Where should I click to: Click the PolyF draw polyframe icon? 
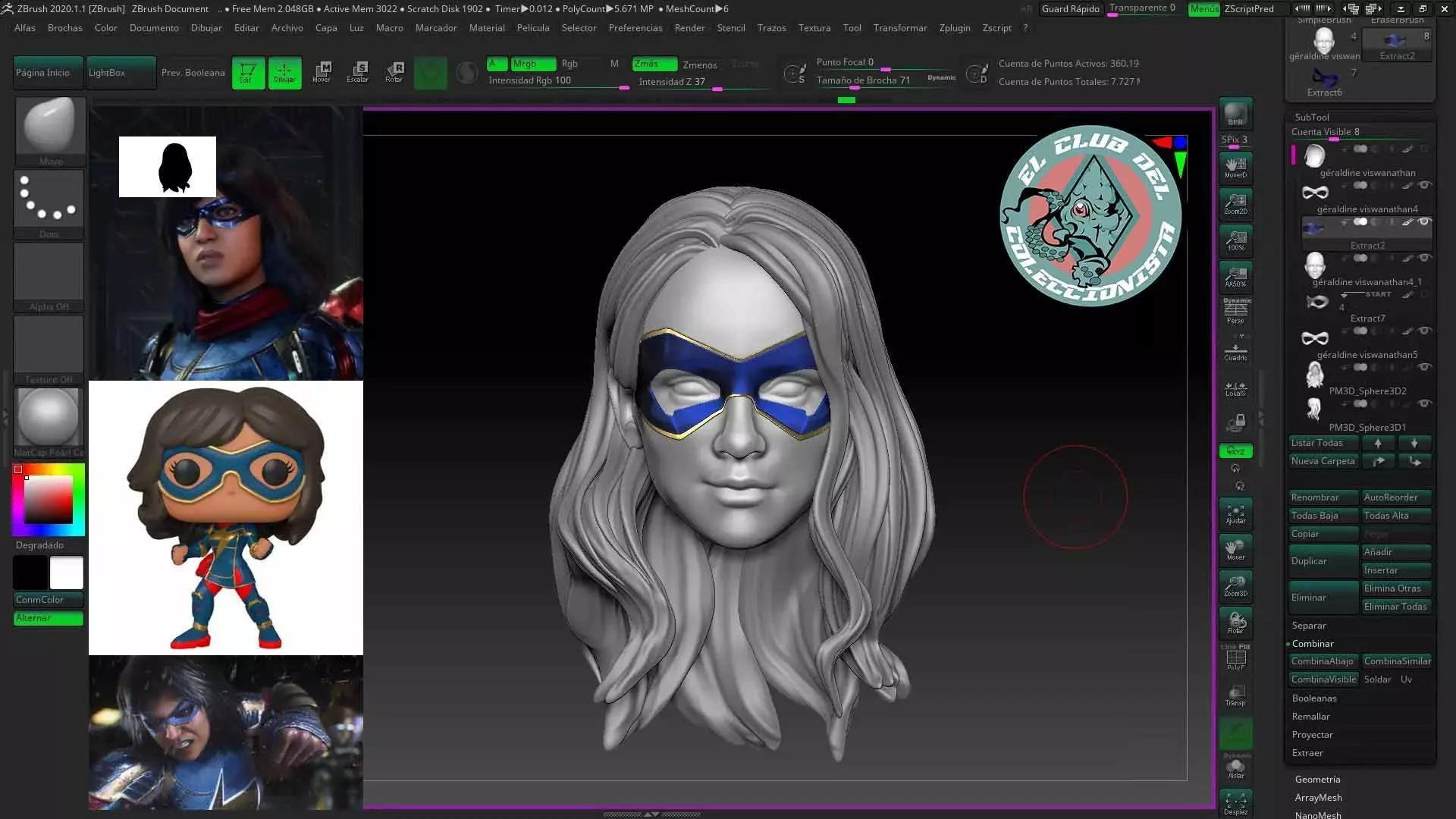pyautogui.click(x=1235, y=659)
